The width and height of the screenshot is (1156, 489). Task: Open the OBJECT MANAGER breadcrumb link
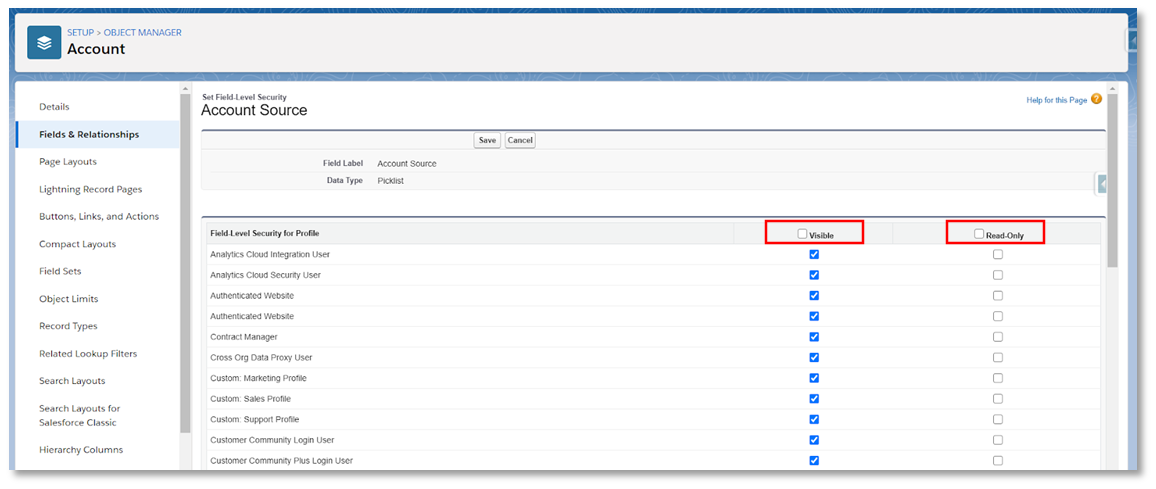(x=142, y=32)
